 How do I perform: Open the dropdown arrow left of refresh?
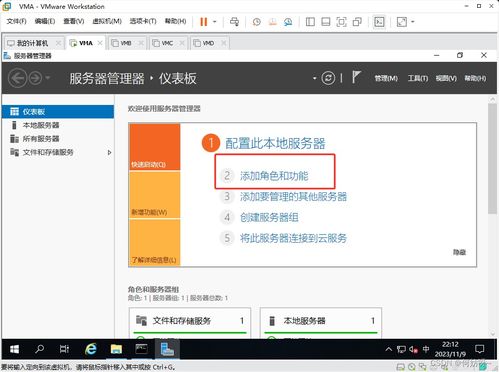point(314,78)
